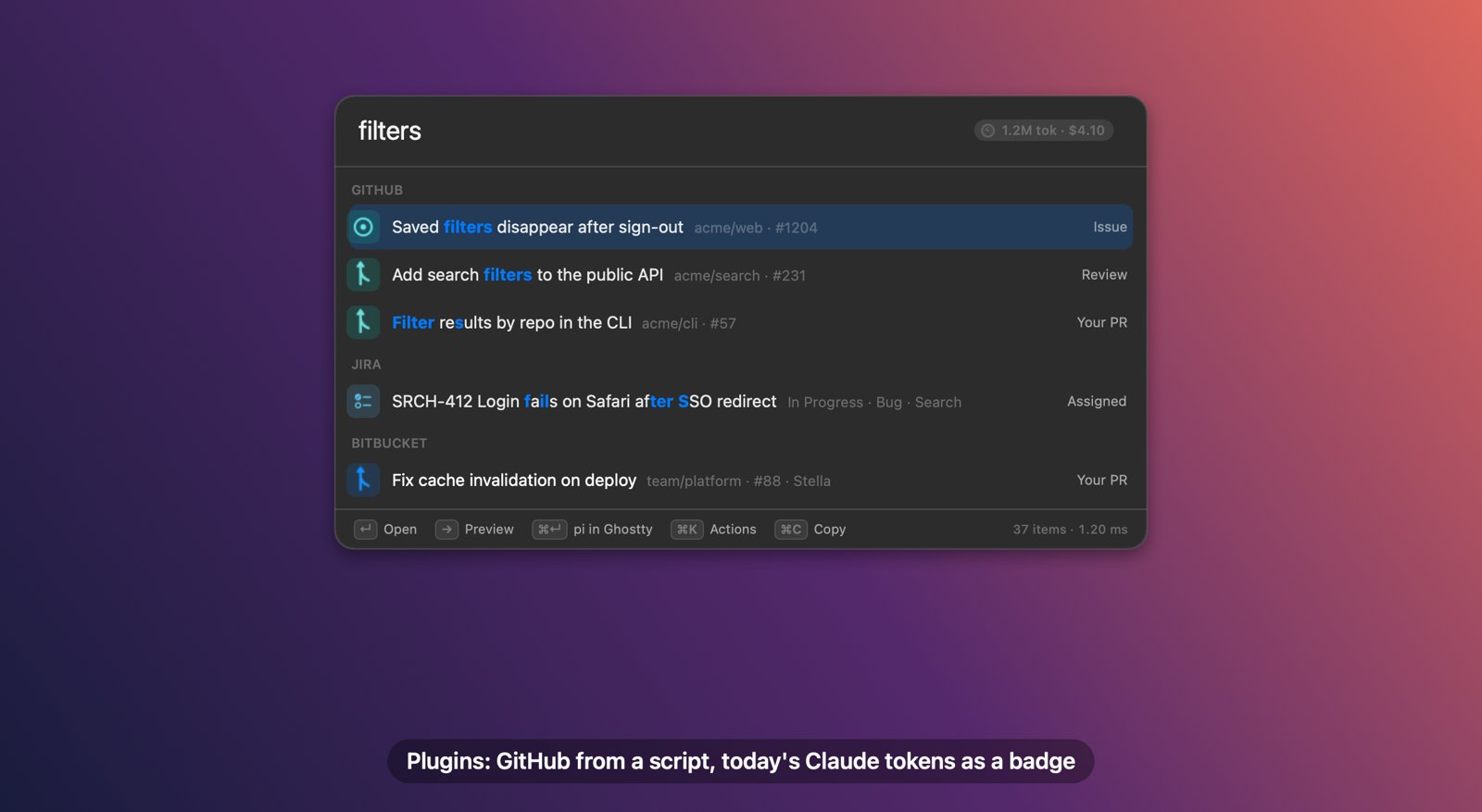Click the JIRA section header
Image resolution: width=1482 pixels, height=812 pixels.
[366, 364]
